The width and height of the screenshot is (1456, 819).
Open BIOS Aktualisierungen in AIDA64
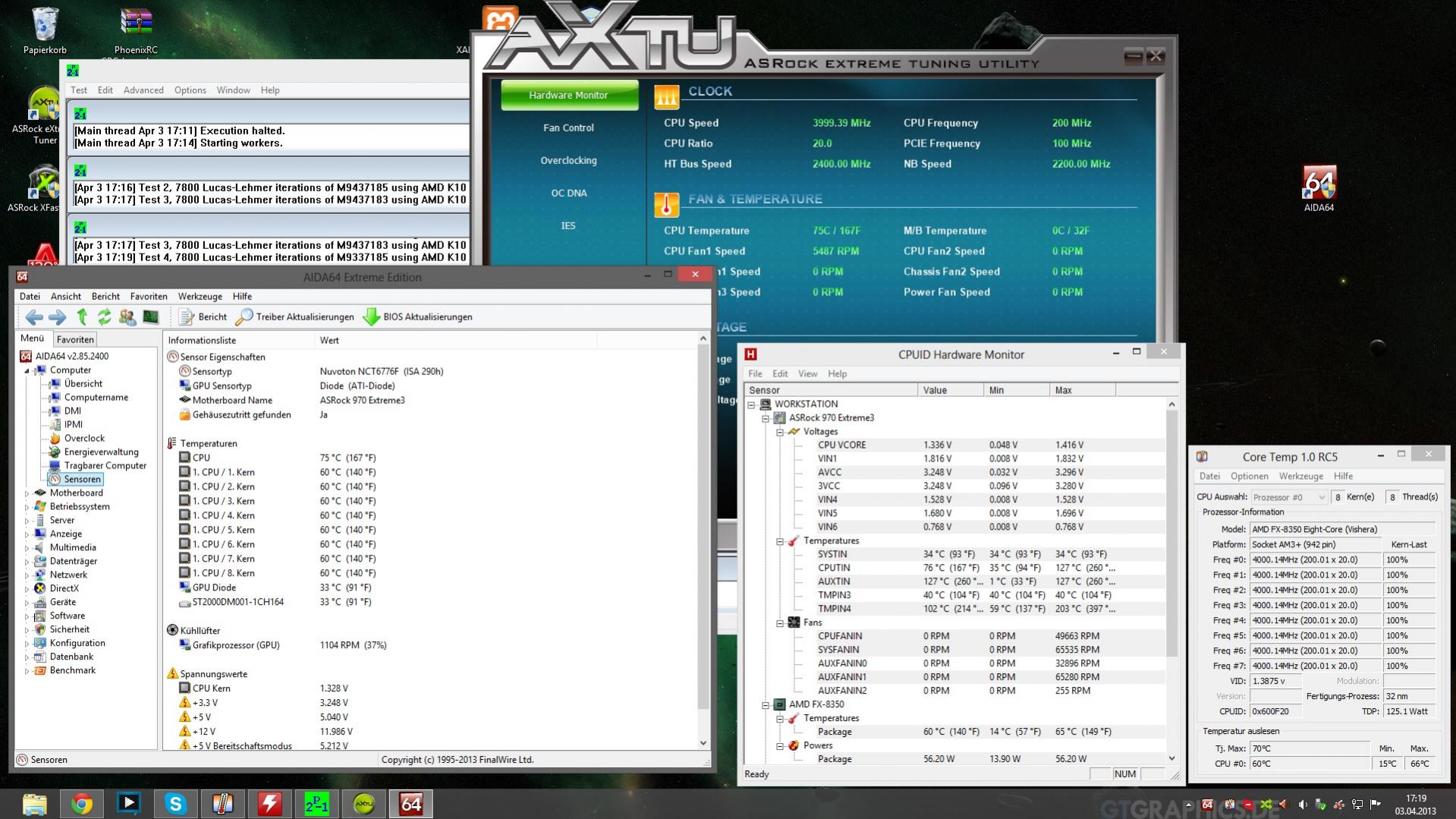[x=418, y=317]
